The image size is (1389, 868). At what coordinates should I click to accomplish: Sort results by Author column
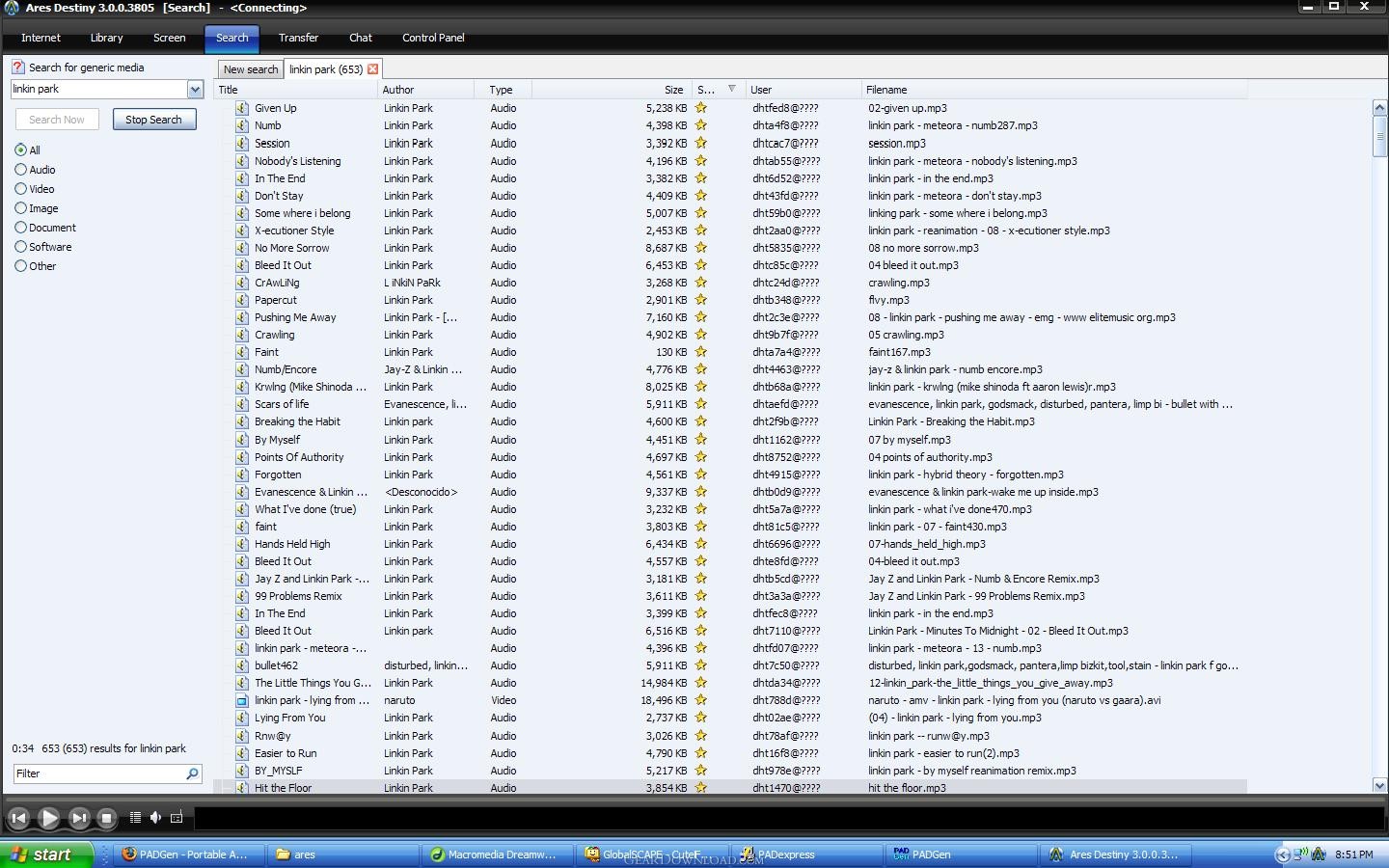pyautogui.click(x=426, y=90)
